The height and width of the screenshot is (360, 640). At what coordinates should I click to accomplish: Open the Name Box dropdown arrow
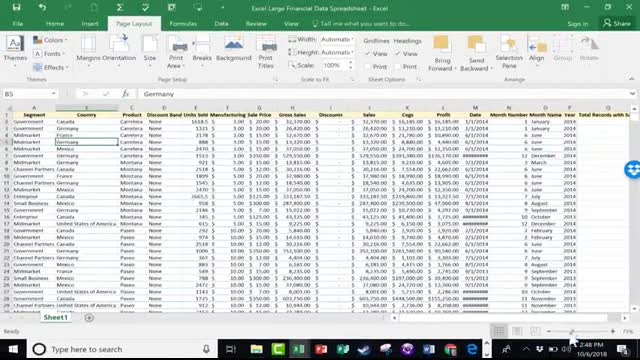pyautogui.click(x=53, y=94)
